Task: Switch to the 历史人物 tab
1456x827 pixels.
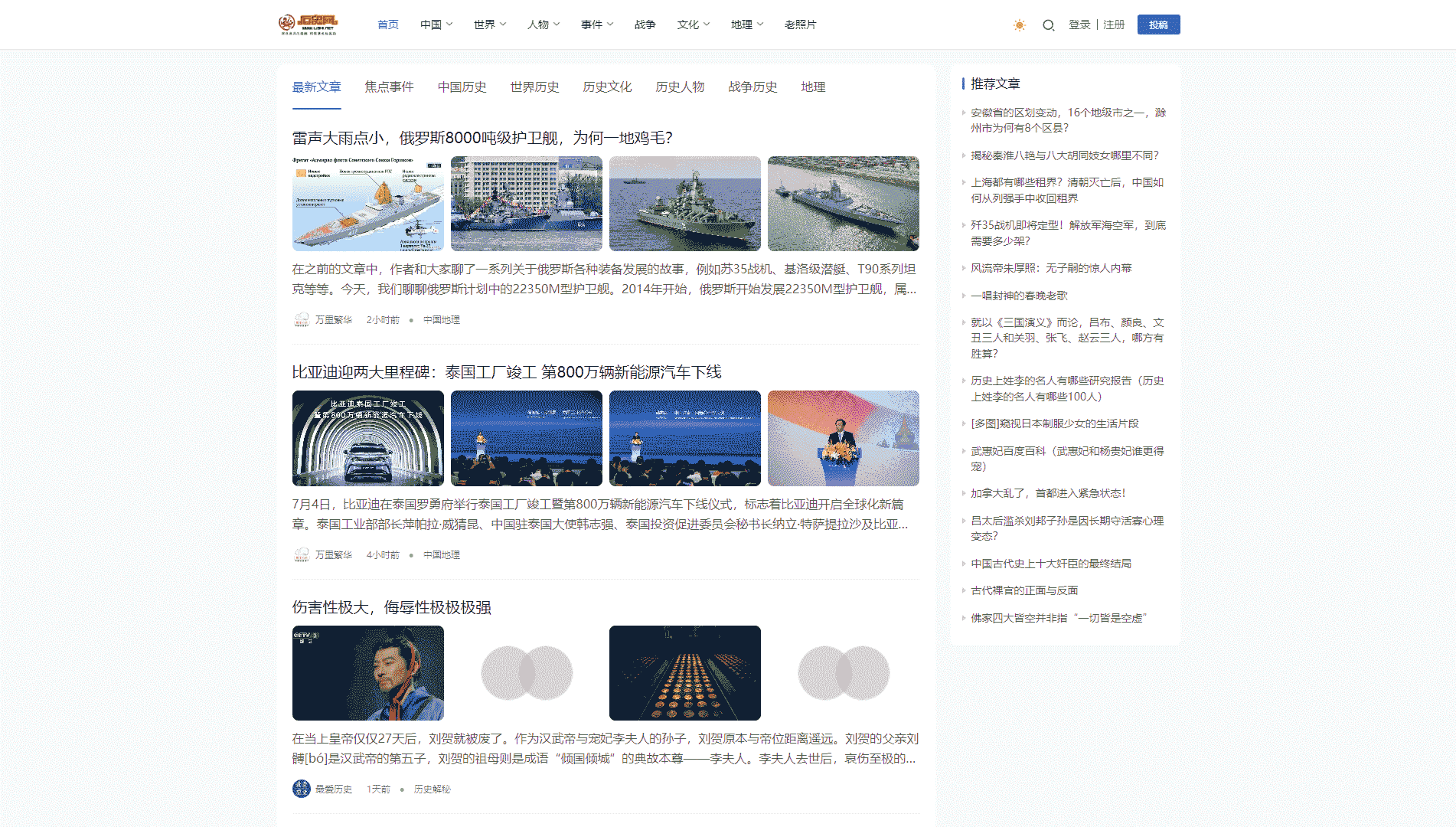Action: click(680, 87)
